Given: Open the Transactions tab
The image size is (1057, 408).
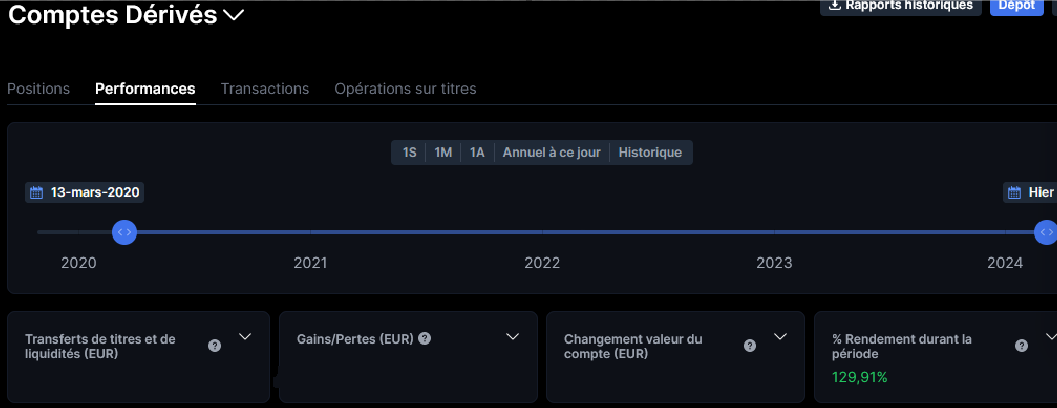Looking at the screenshot, I should (x=265, y=89).
